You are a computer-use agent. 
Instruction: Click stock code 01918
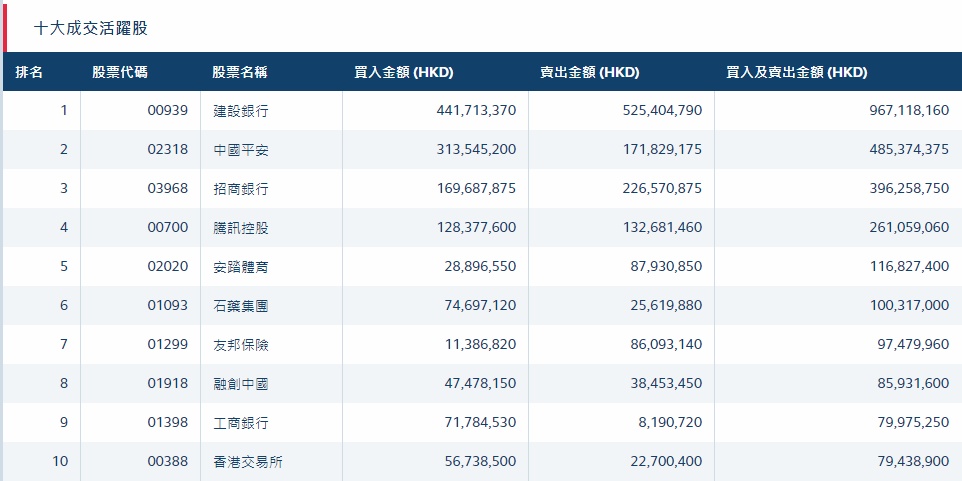click(x=167, y=384)
